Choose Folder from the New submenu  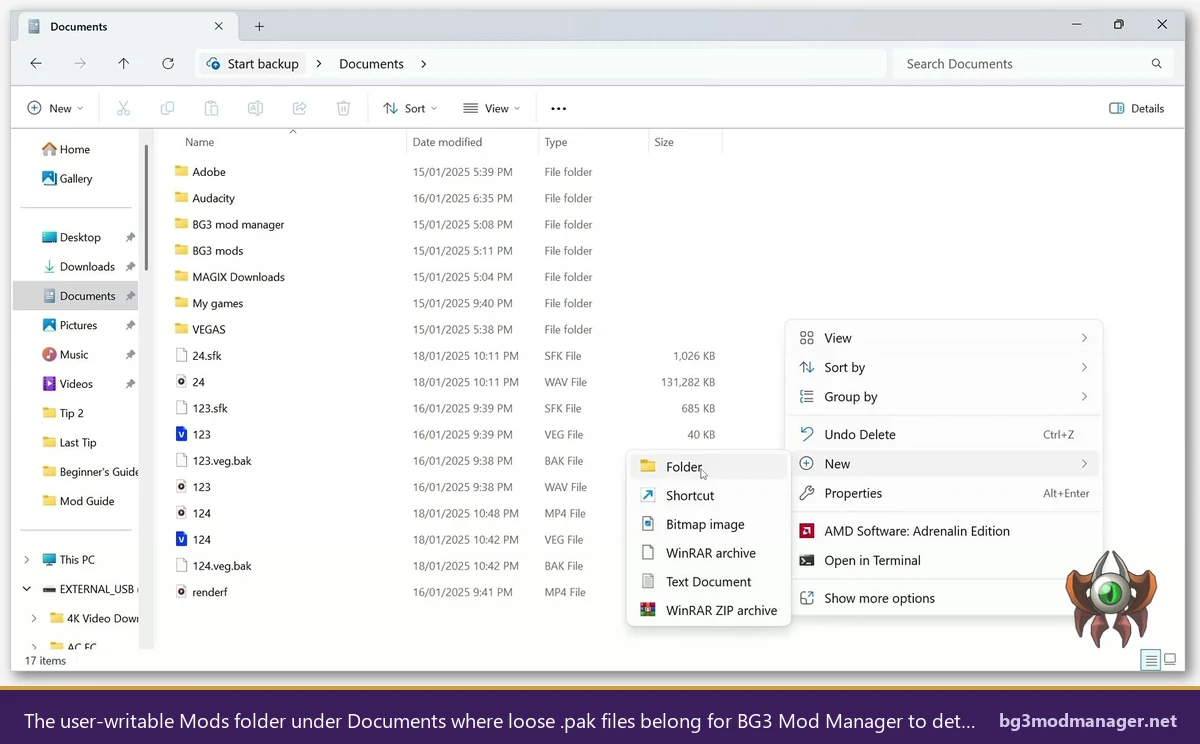click(708, 467)
